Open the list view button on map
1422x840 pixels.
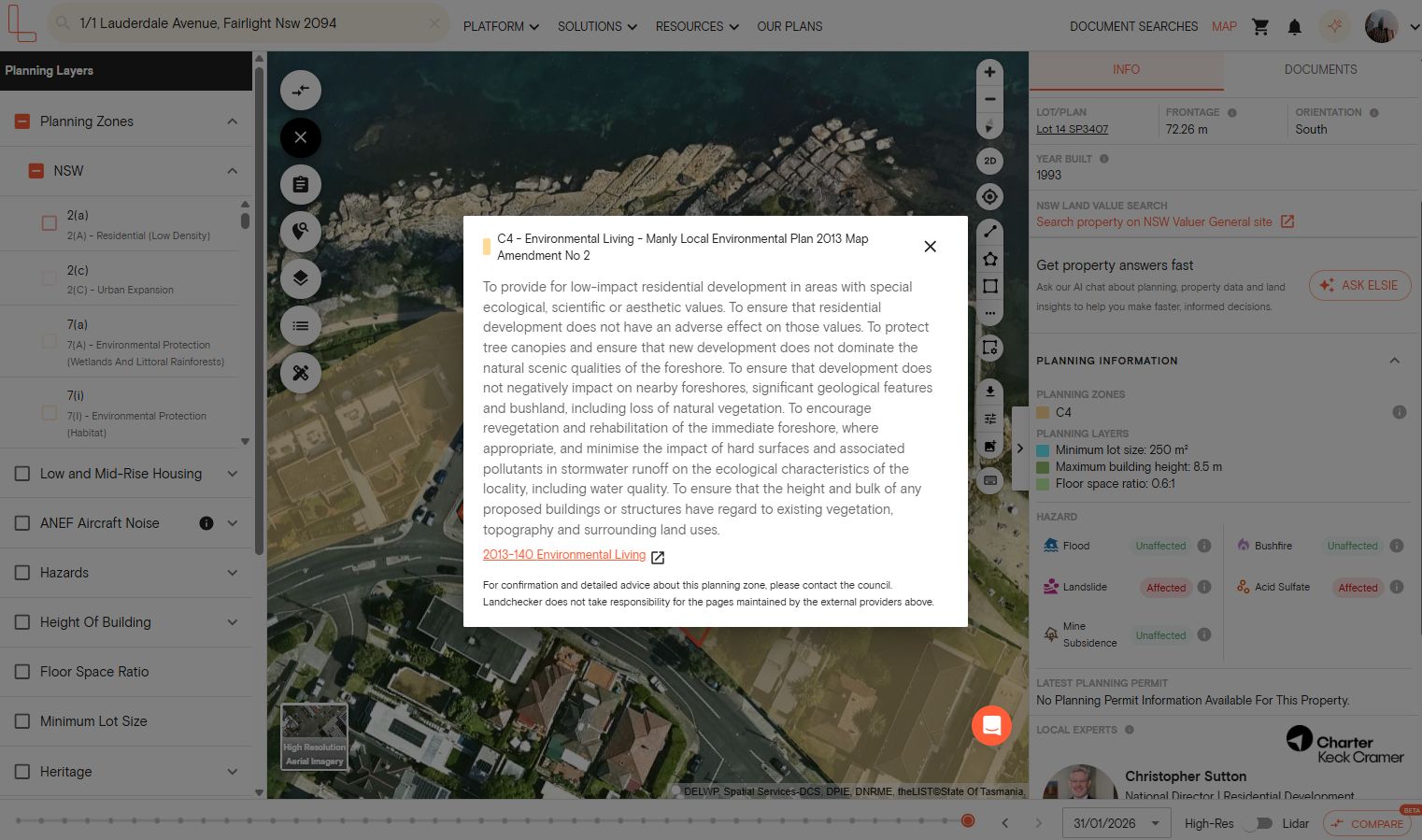(301, 326)
